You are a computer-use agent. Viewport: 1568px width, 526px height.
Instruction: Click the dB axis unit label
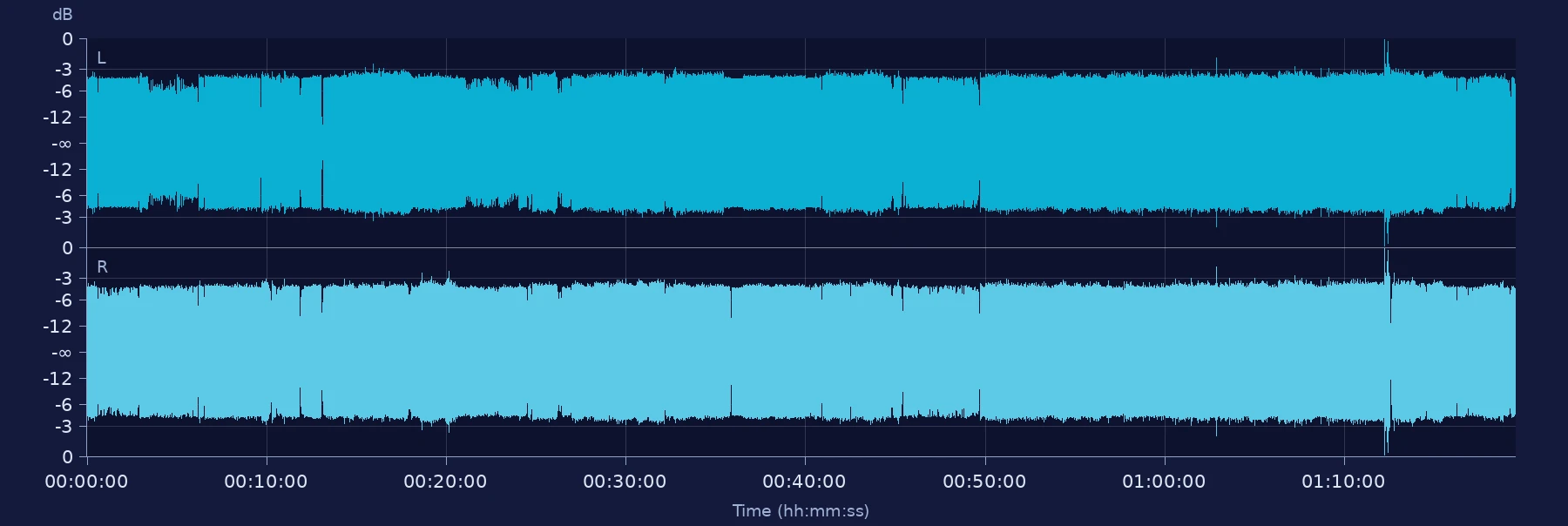tap(63, 15)
